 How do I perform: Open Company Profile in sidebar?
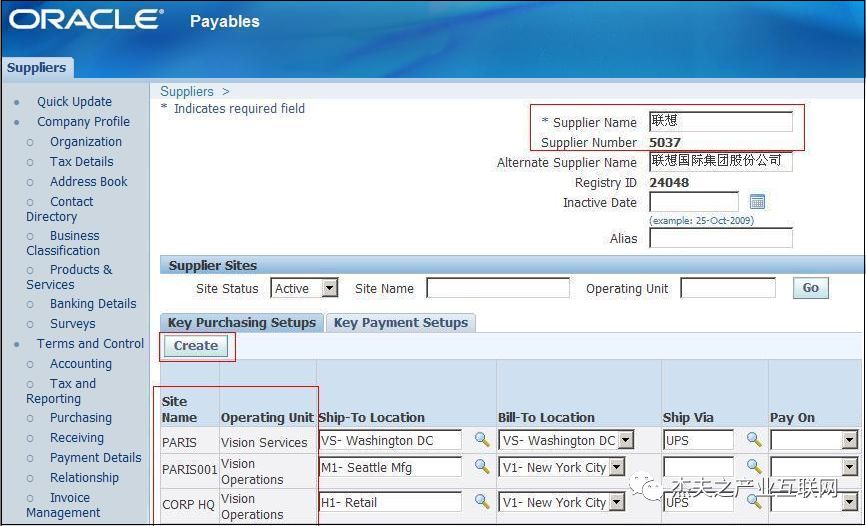(x=83, y=122)
